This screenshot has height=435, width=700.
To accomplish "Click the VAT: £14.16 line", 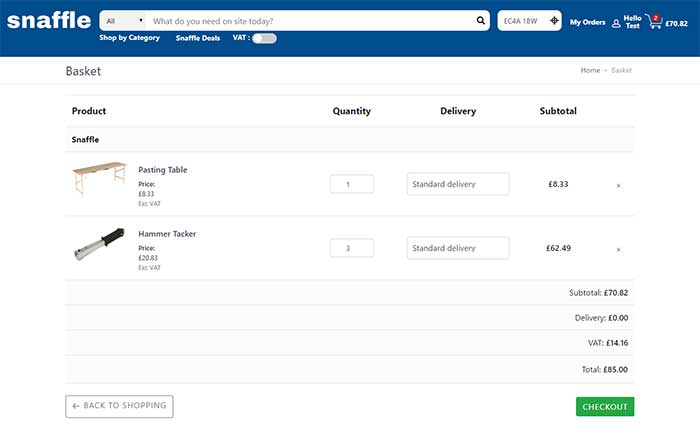I will [x=608, y=343].
